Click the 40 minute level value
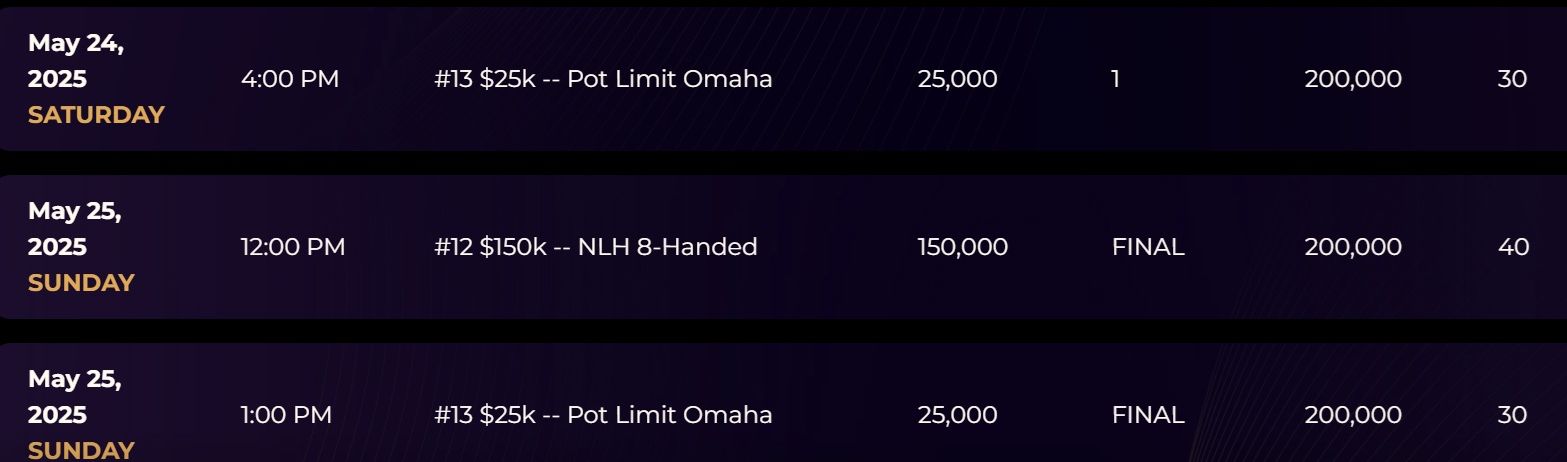The width and height of the screenshot is (1567, 462). 1513,247
